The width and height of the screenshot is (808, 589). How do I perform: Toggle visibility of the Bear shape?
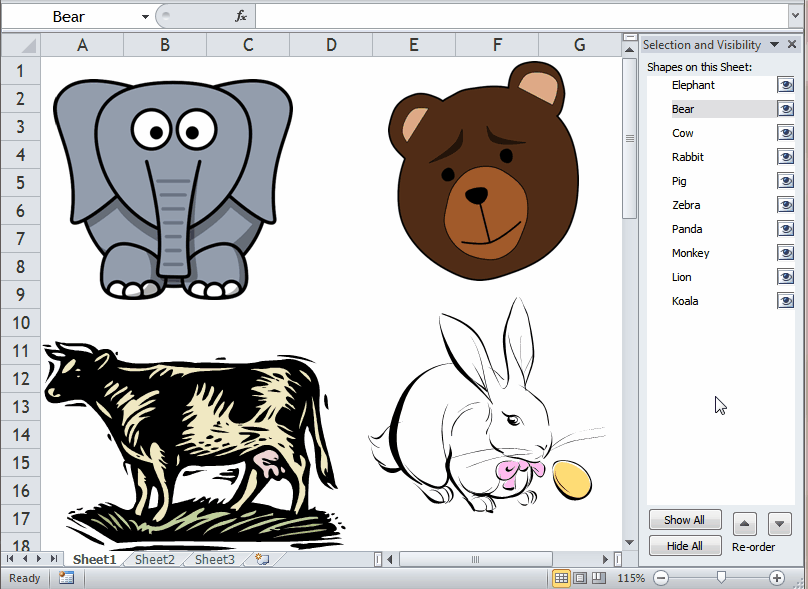coord(785,109)
